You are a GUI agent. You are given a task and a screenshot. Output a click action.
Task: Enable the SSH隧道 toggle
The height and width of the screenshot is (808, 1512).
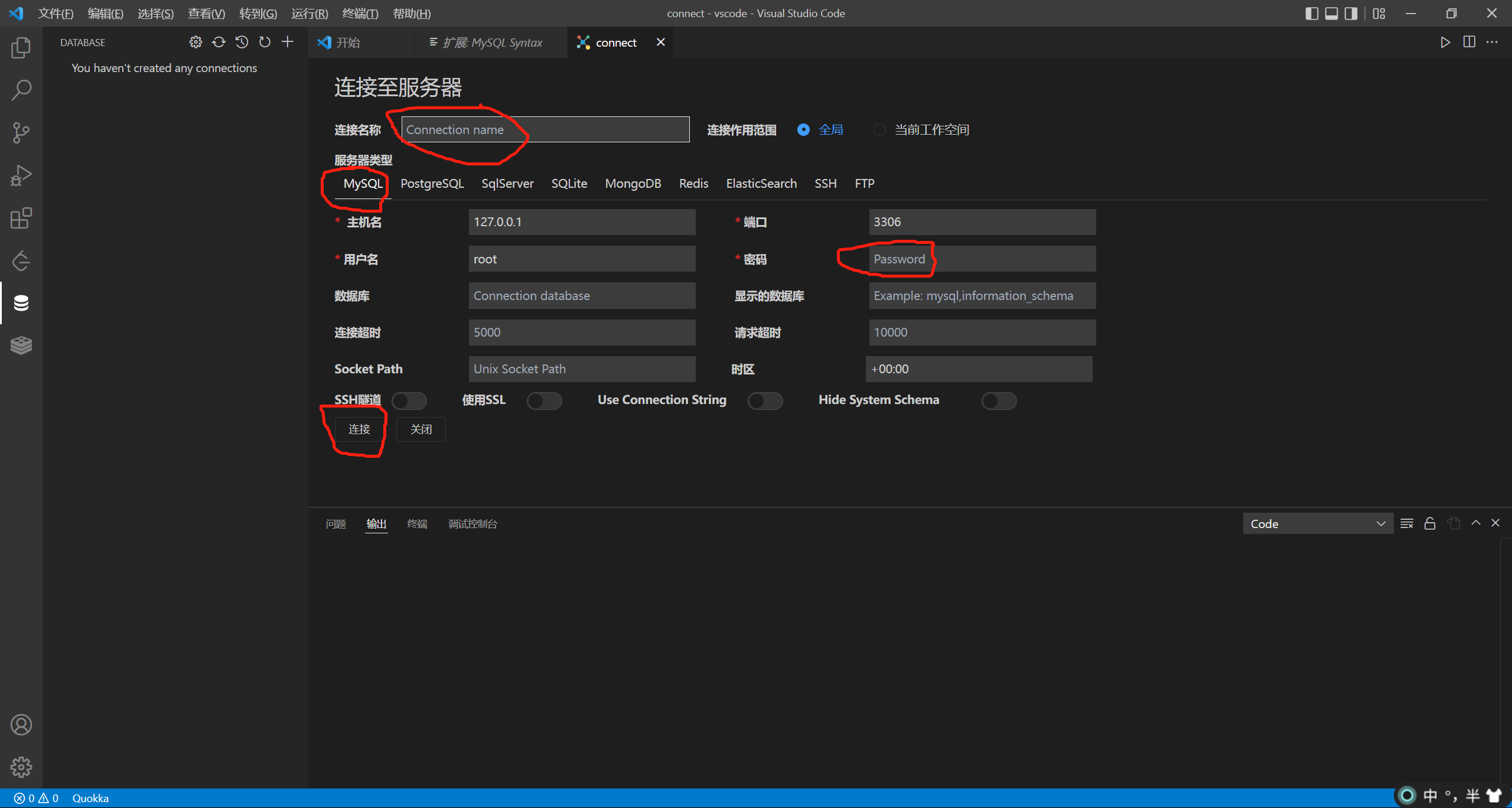pyautogui.click(x=409, y=401)
